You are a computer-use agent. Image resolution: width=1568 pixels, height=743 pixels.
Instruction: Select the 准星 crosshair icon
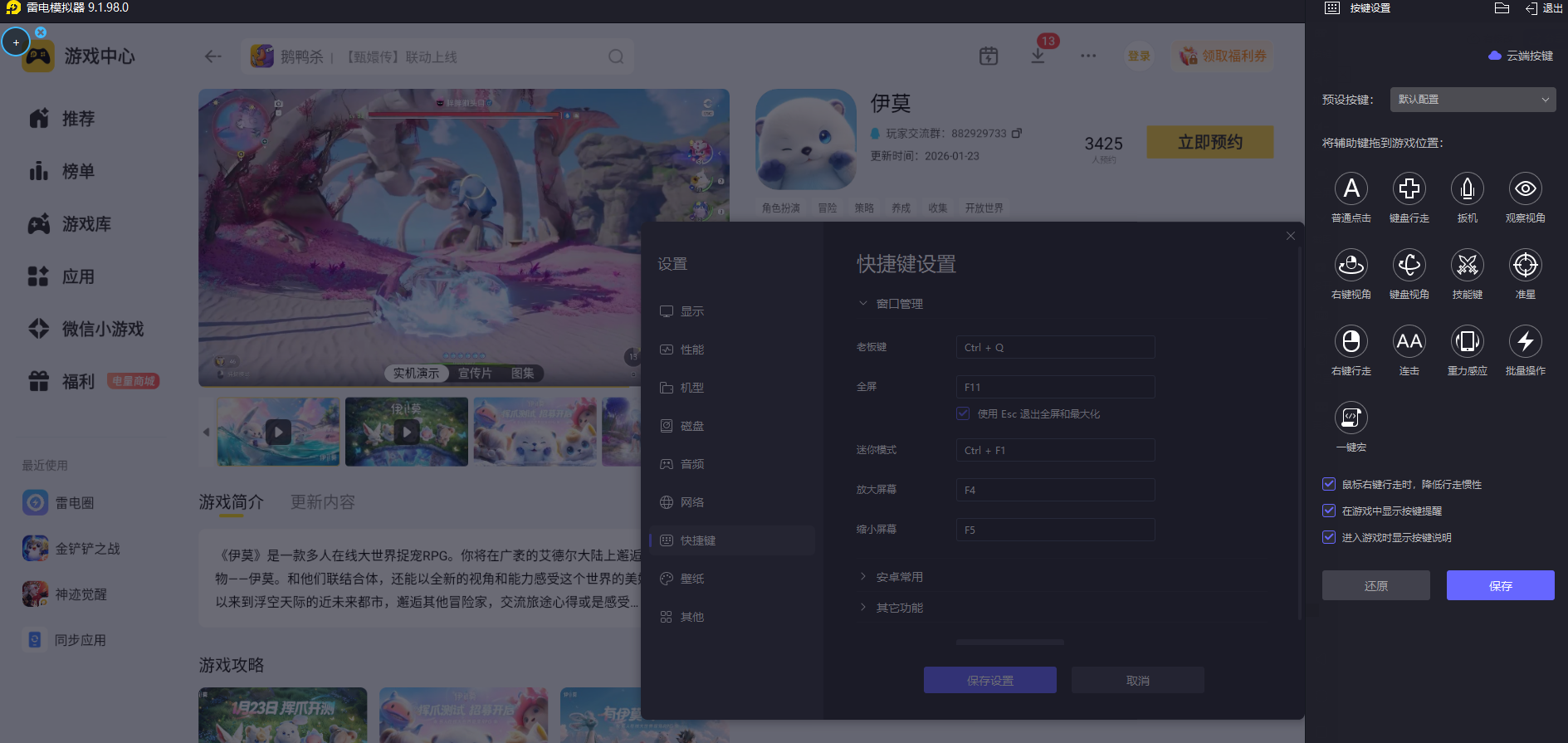point(1526,265)
